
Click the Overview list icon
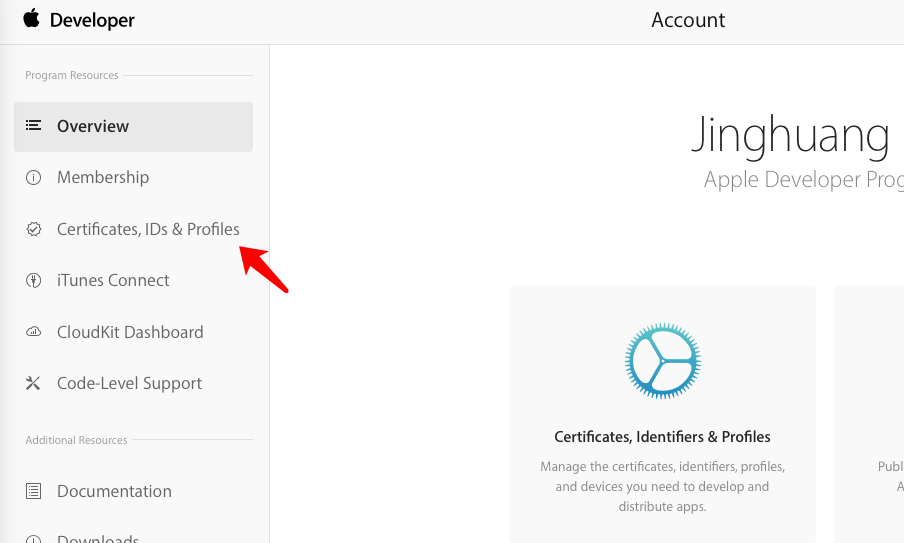(33, 125)
